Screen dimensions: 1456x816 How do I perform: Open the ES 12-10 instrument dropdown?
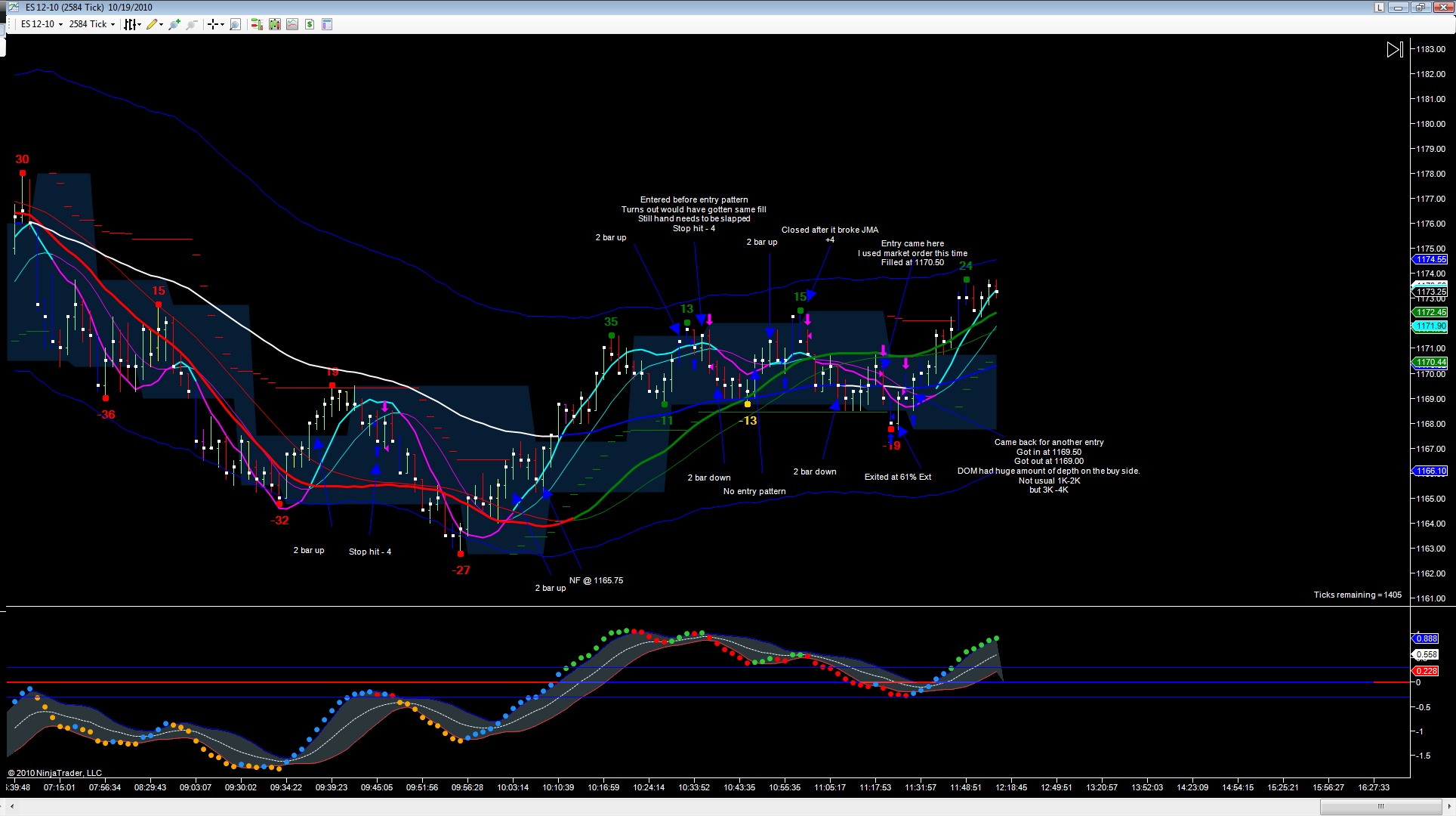(42, 24)
